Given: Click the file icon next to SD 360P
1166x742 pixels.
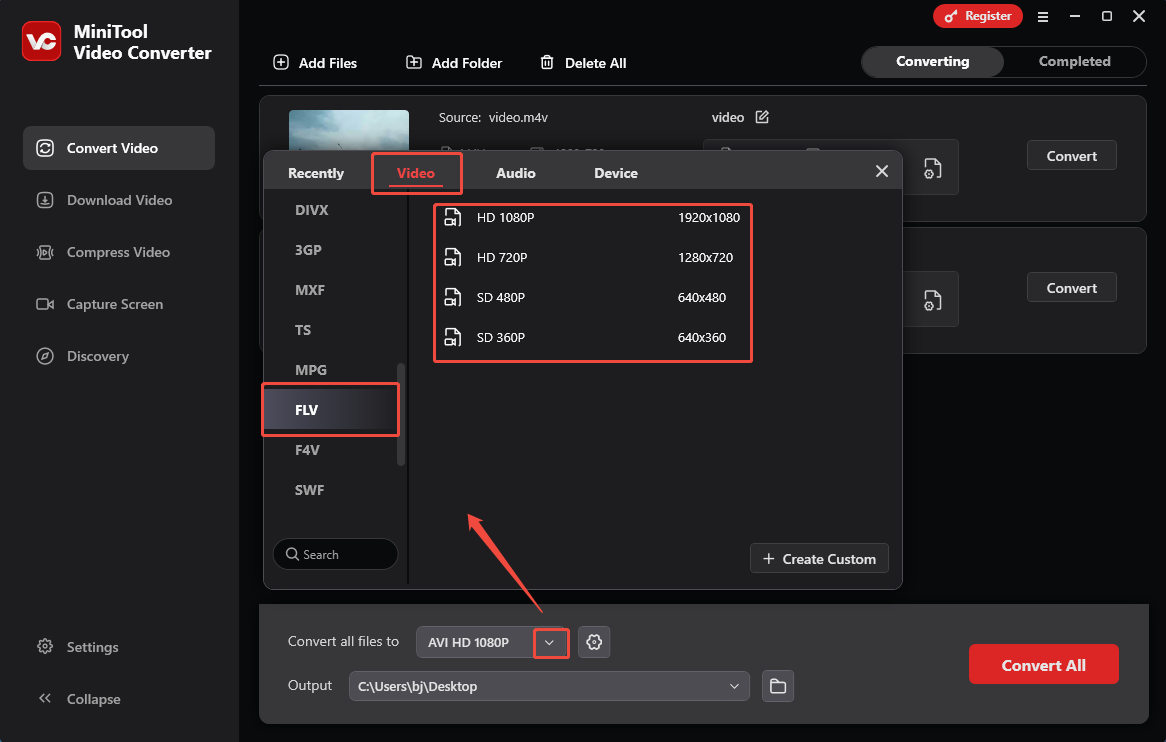Looking at the screenshot, I should tap(452, 338).
